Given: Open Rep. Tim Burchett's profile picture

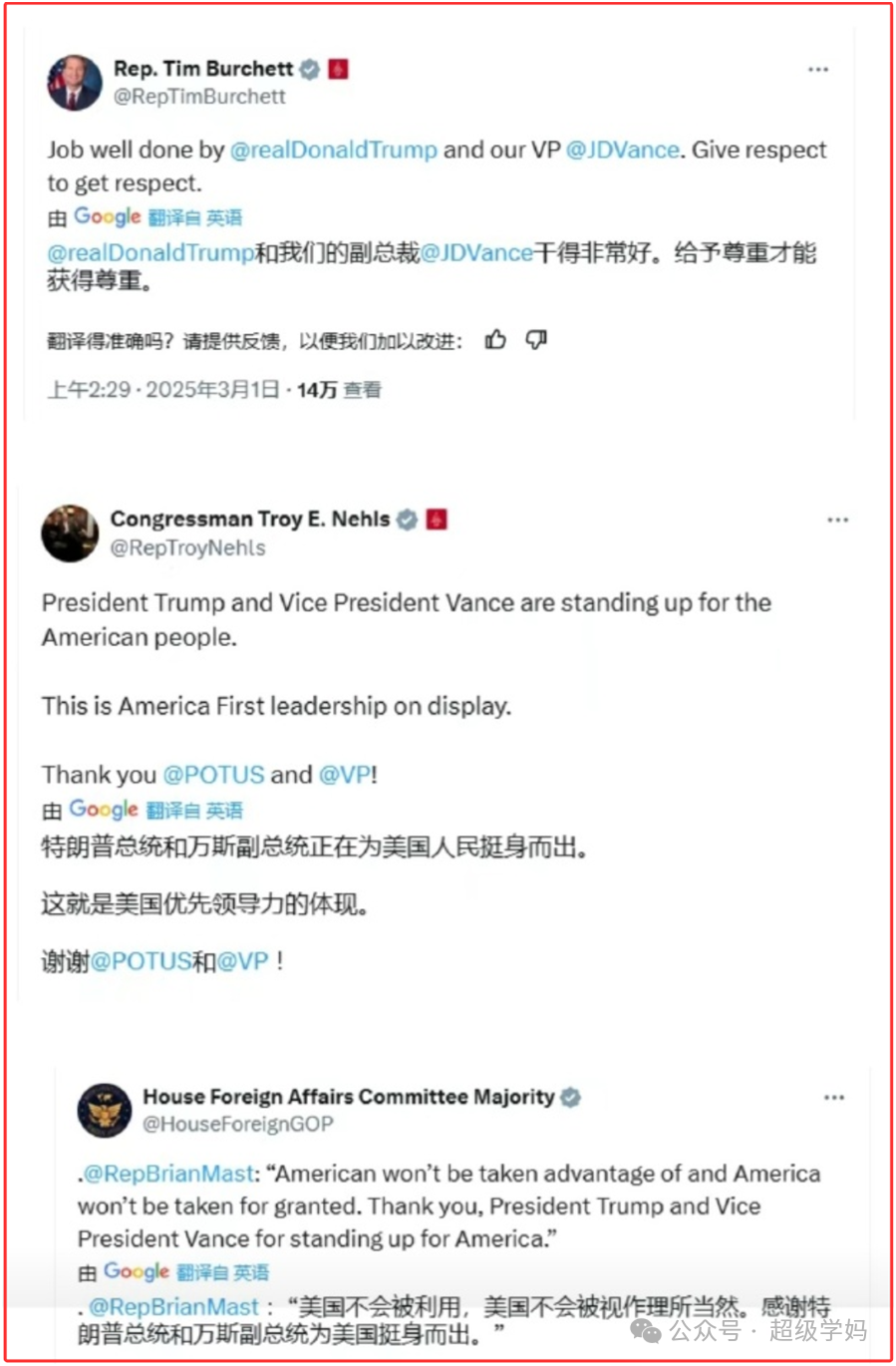Looking at the screenshot, I should [74, 82].
